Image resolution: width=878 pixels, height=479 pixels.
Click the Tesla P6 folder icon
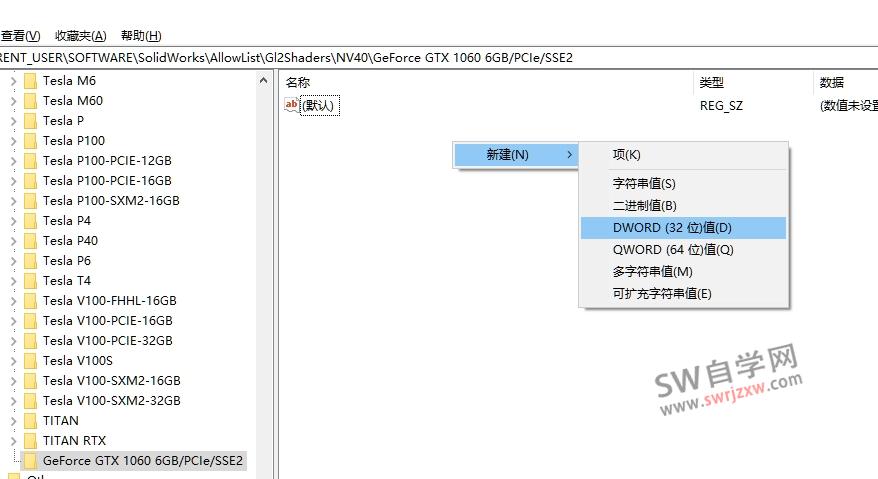pyautogui.click(x=31, y=261)
